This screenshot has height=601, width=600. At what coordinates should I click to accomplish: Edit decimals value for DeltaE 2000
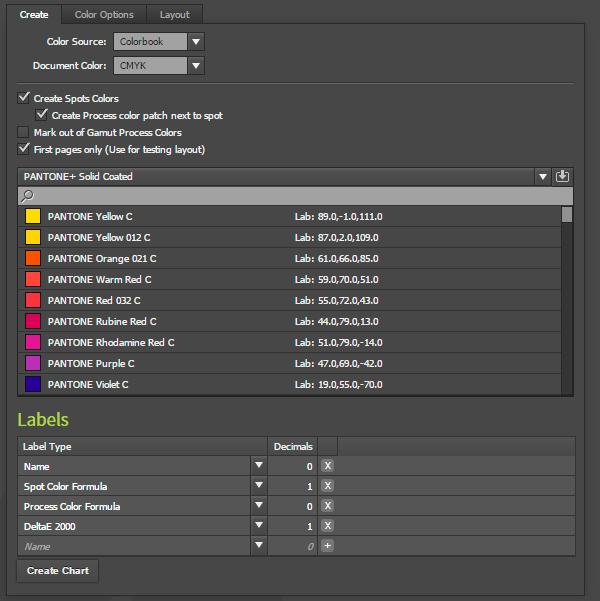point(293,526)
